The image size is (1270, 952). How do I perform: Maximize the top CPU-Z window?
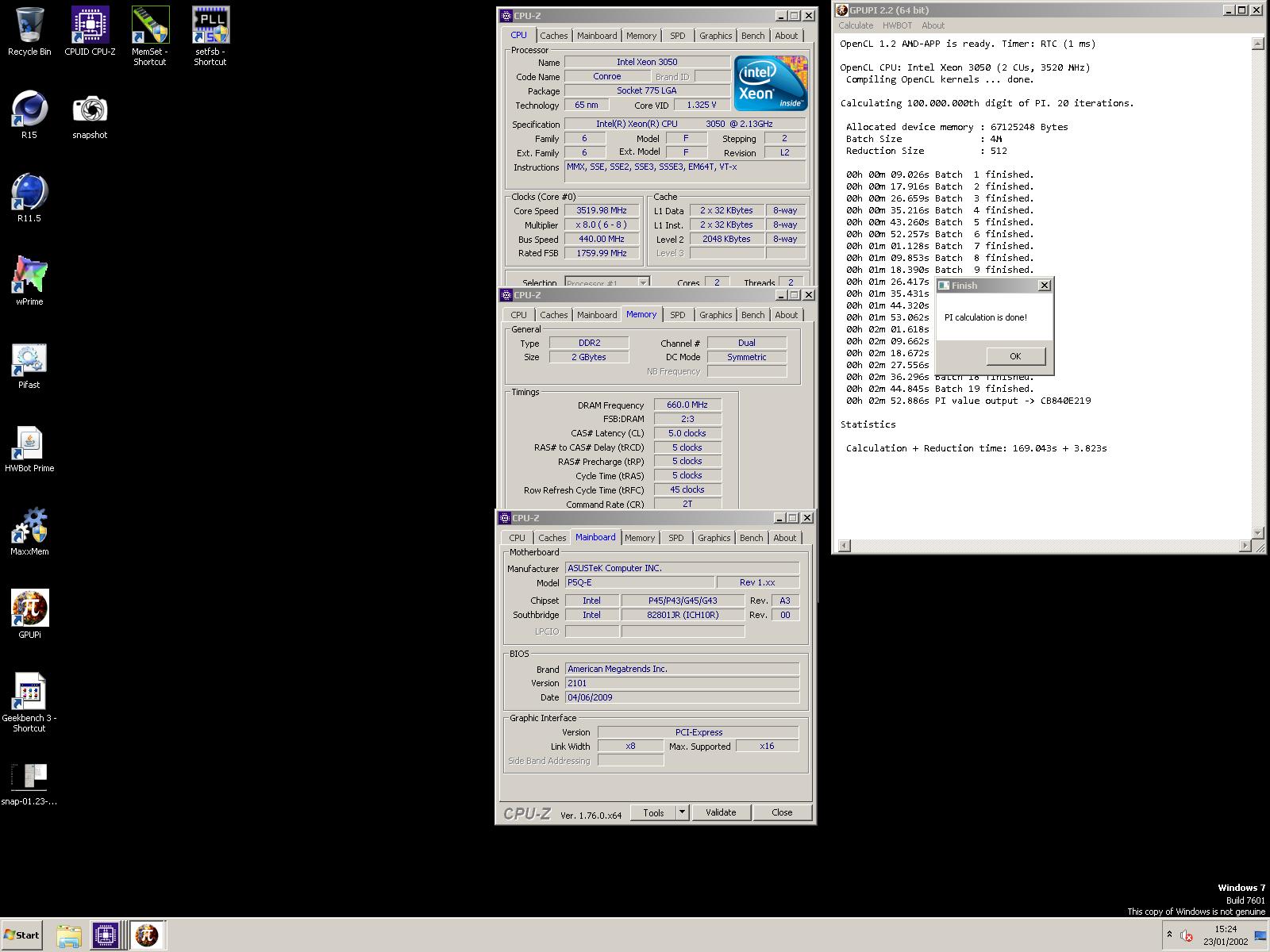coord(794,16)
